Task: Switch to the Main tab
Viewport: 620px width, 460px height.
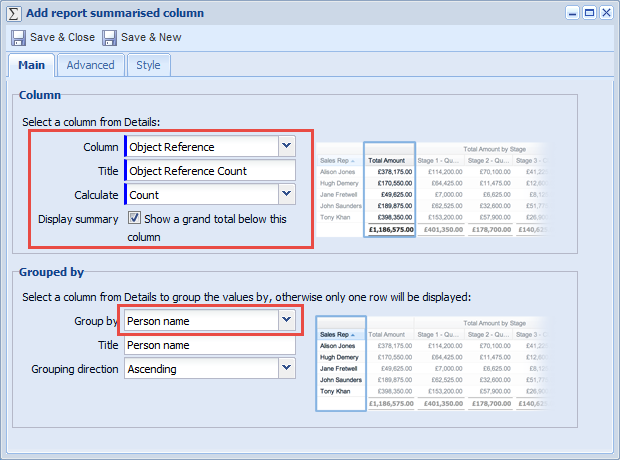Action: tap(32, 65)
